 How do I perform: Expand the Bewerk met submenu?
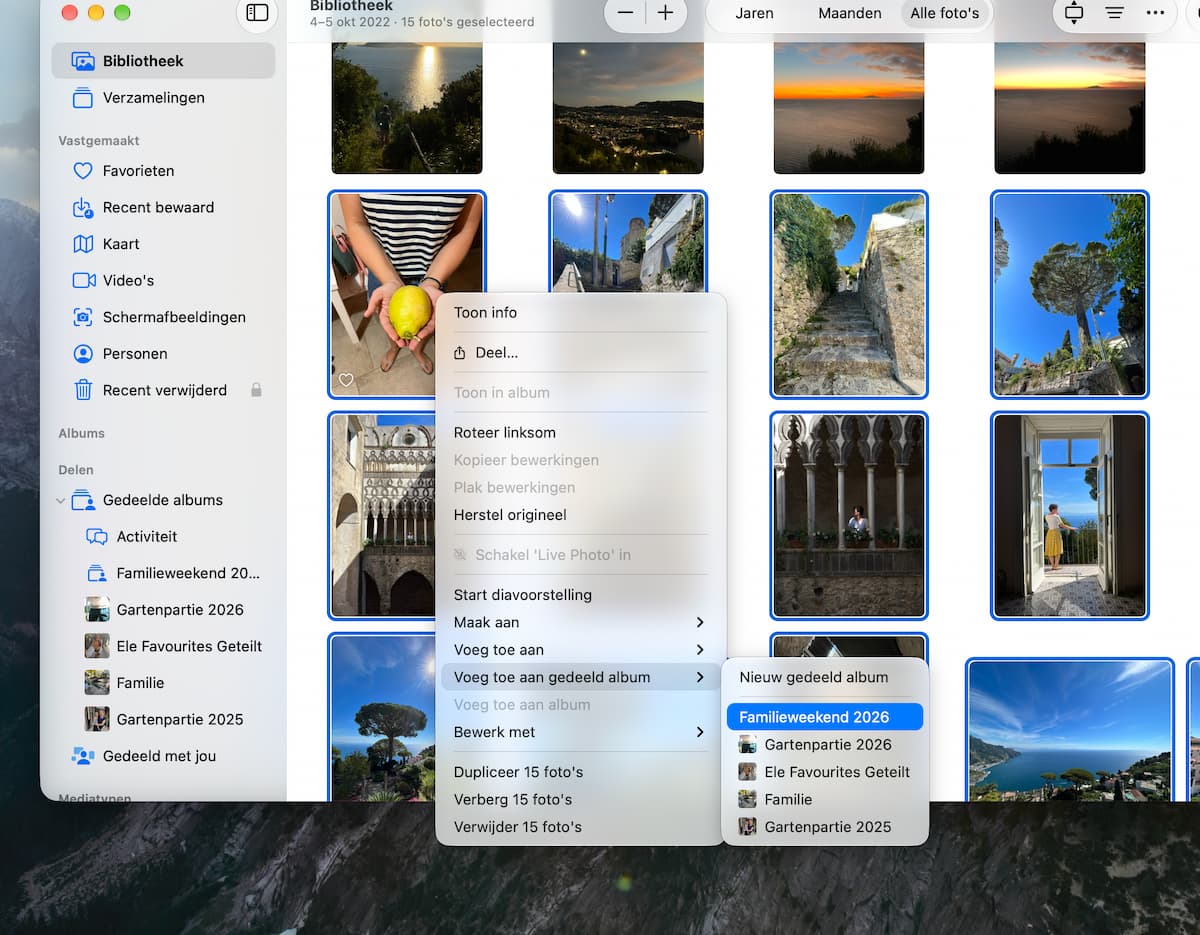coord(580,732)
